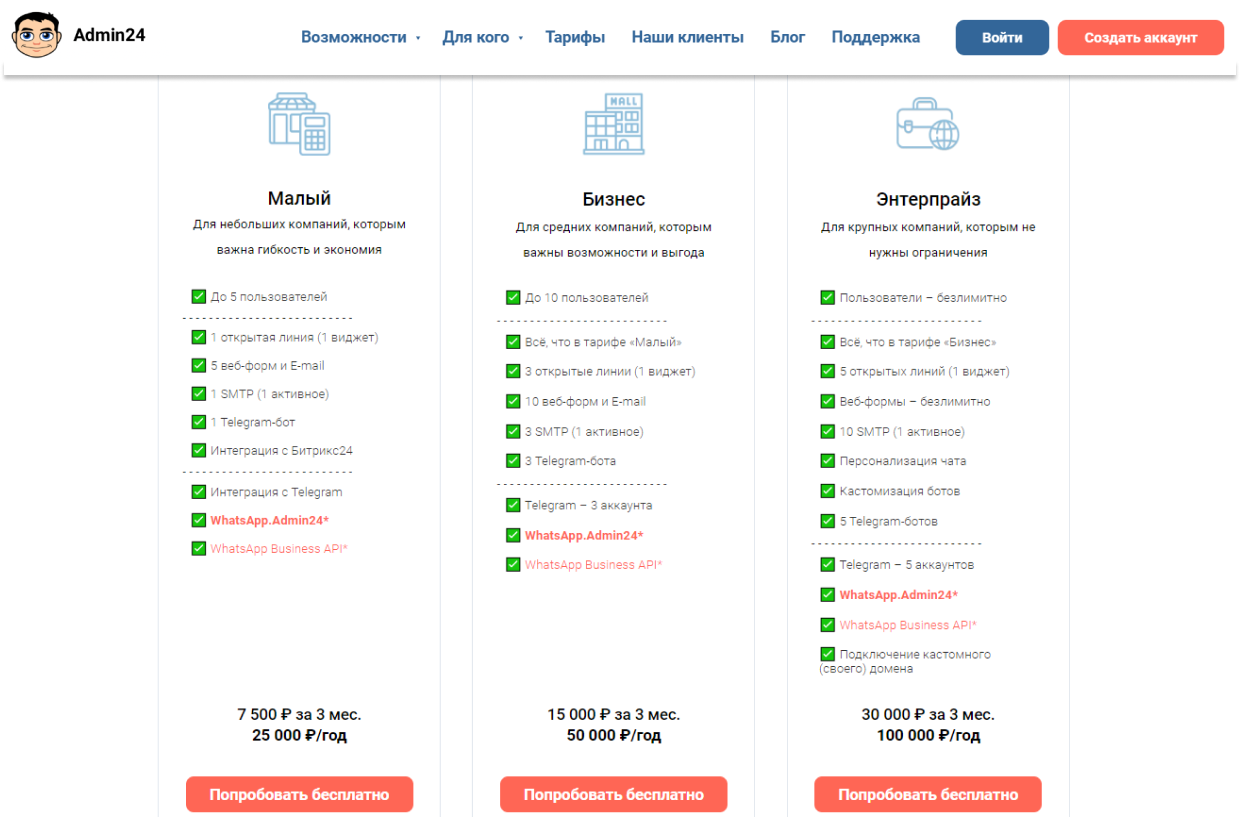Open WhatsApp.Admin24* link in Энтерпрайз plan
Screen dimensions: 1240x817
pos(898,595)
